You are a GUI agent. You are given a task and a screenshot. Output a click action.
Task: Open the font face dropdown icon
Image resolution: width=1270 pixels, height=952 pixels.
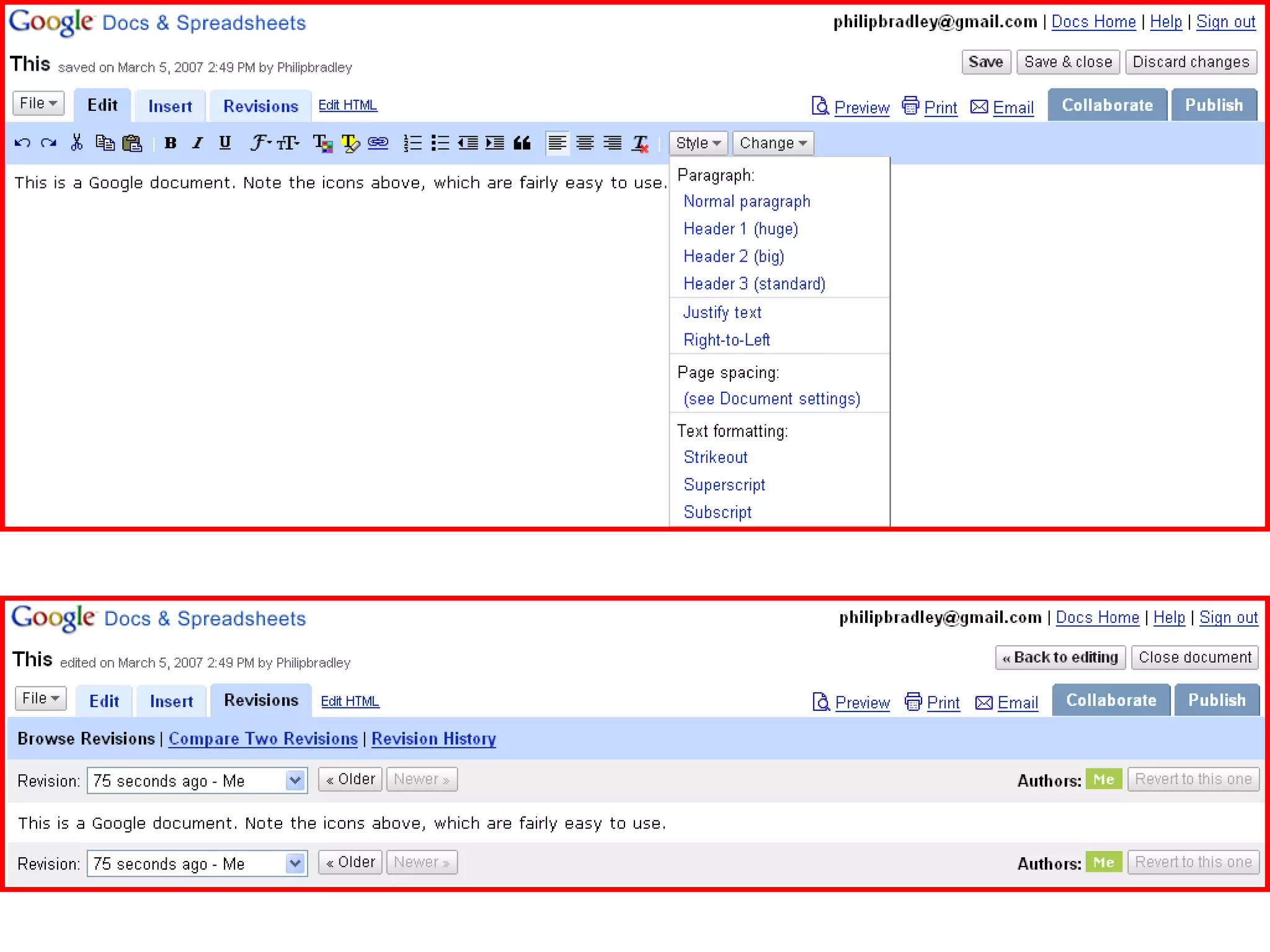point(260,143)
